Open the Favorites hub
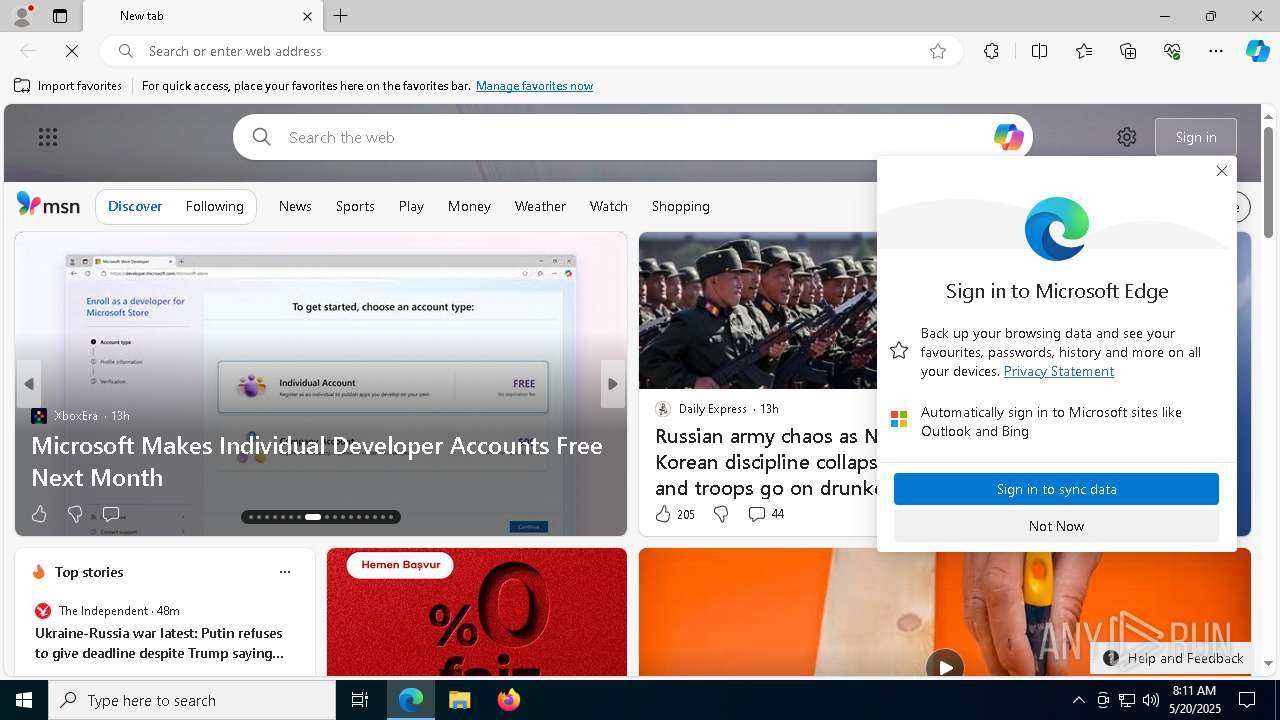The height and width of the screenshot is (720, 1280). (x=1084, y=51)
